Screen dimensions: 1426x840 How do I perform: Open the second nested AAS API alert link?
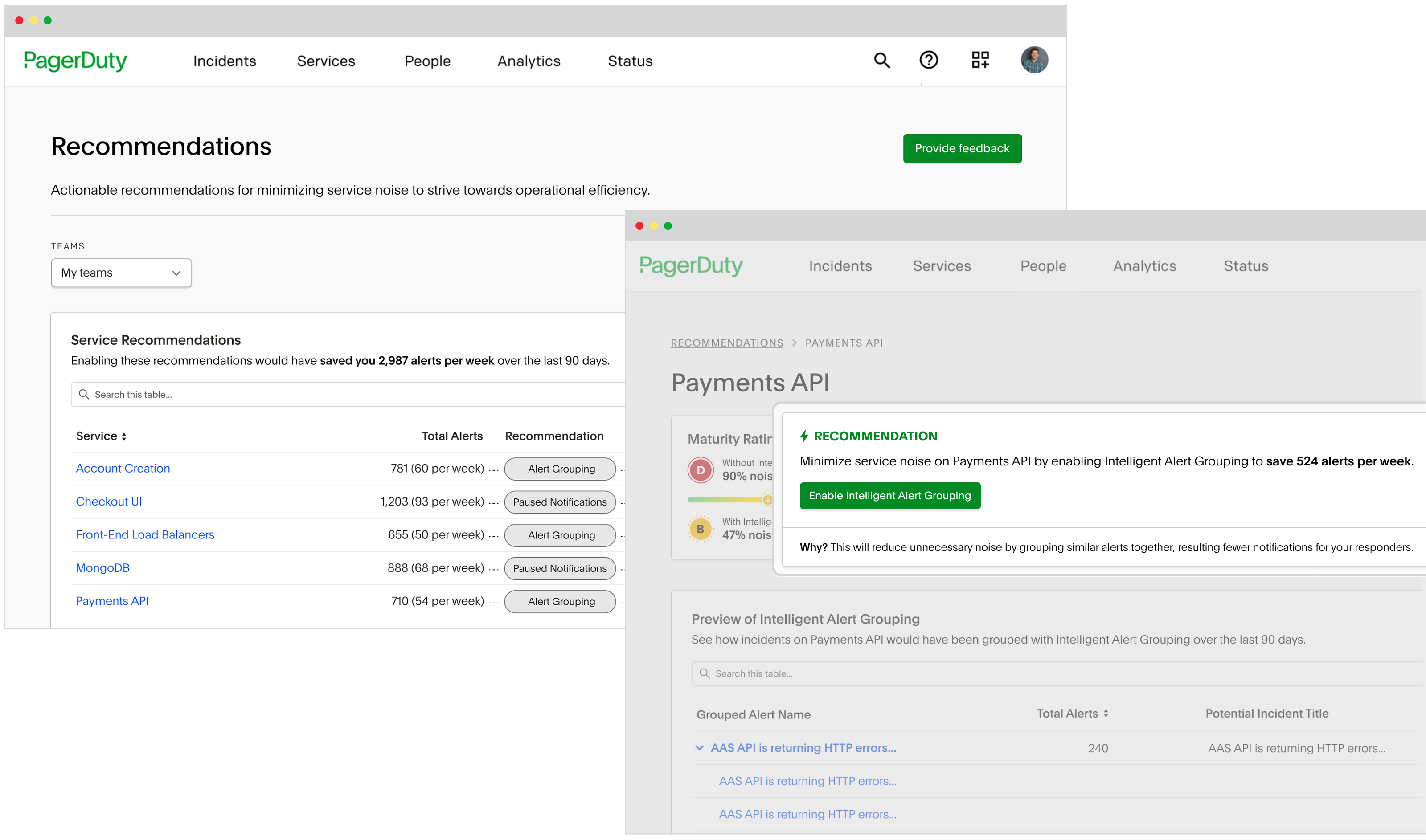[x=807, y=814]
